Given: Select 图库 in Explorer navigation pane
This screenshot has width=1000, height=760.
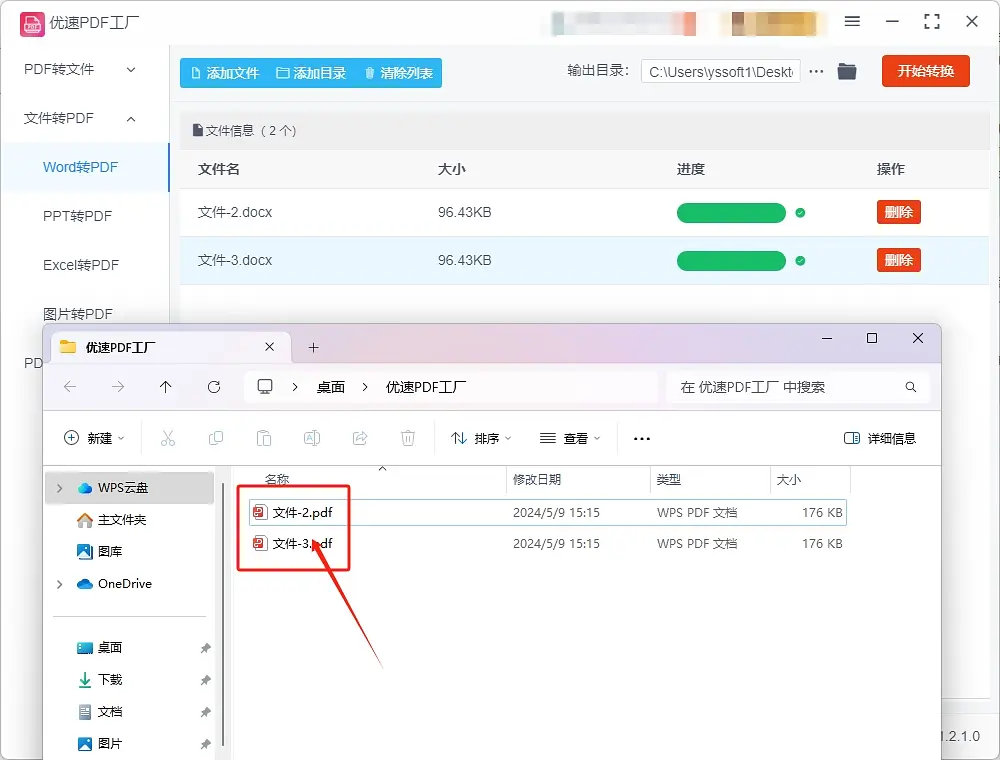Looking at the screenshot, I should 99,552.
